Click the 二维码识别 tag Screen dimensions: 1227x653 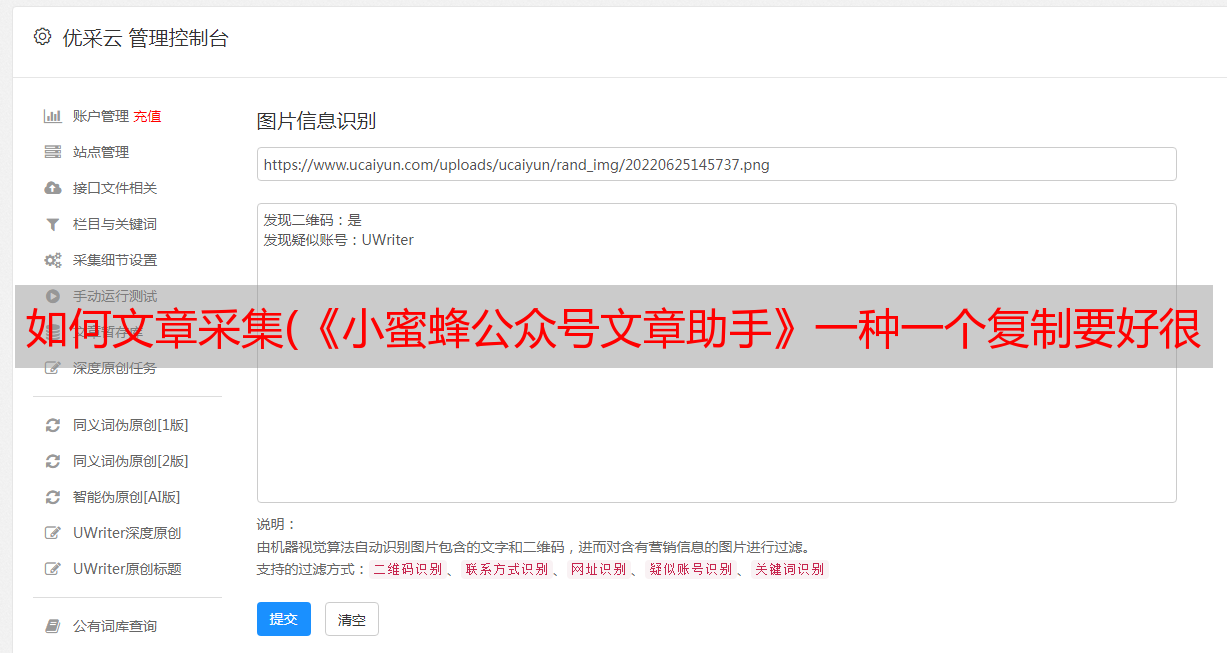click(407, 569)
